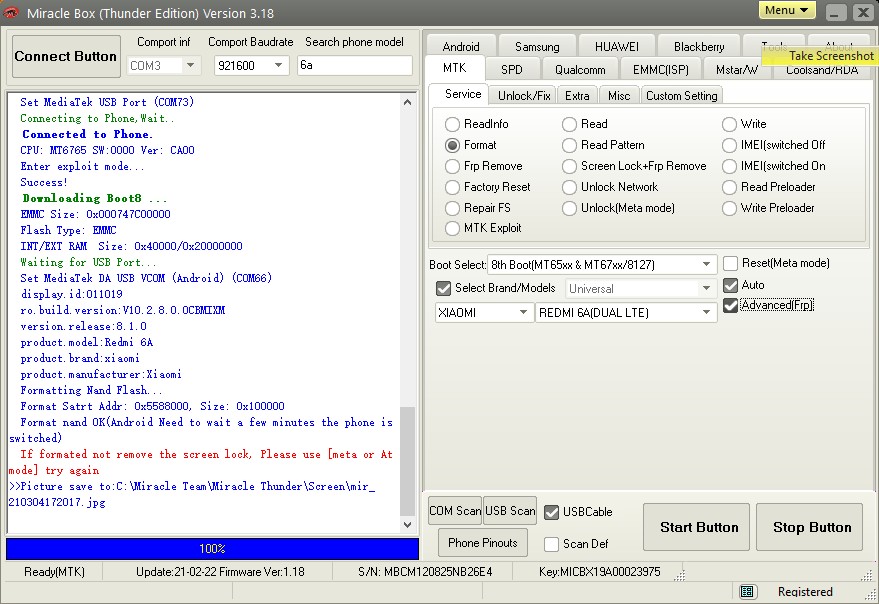Click the log vertical scrollbar thumb
This screenshot has height=604, width=879.
pos(408,460)
